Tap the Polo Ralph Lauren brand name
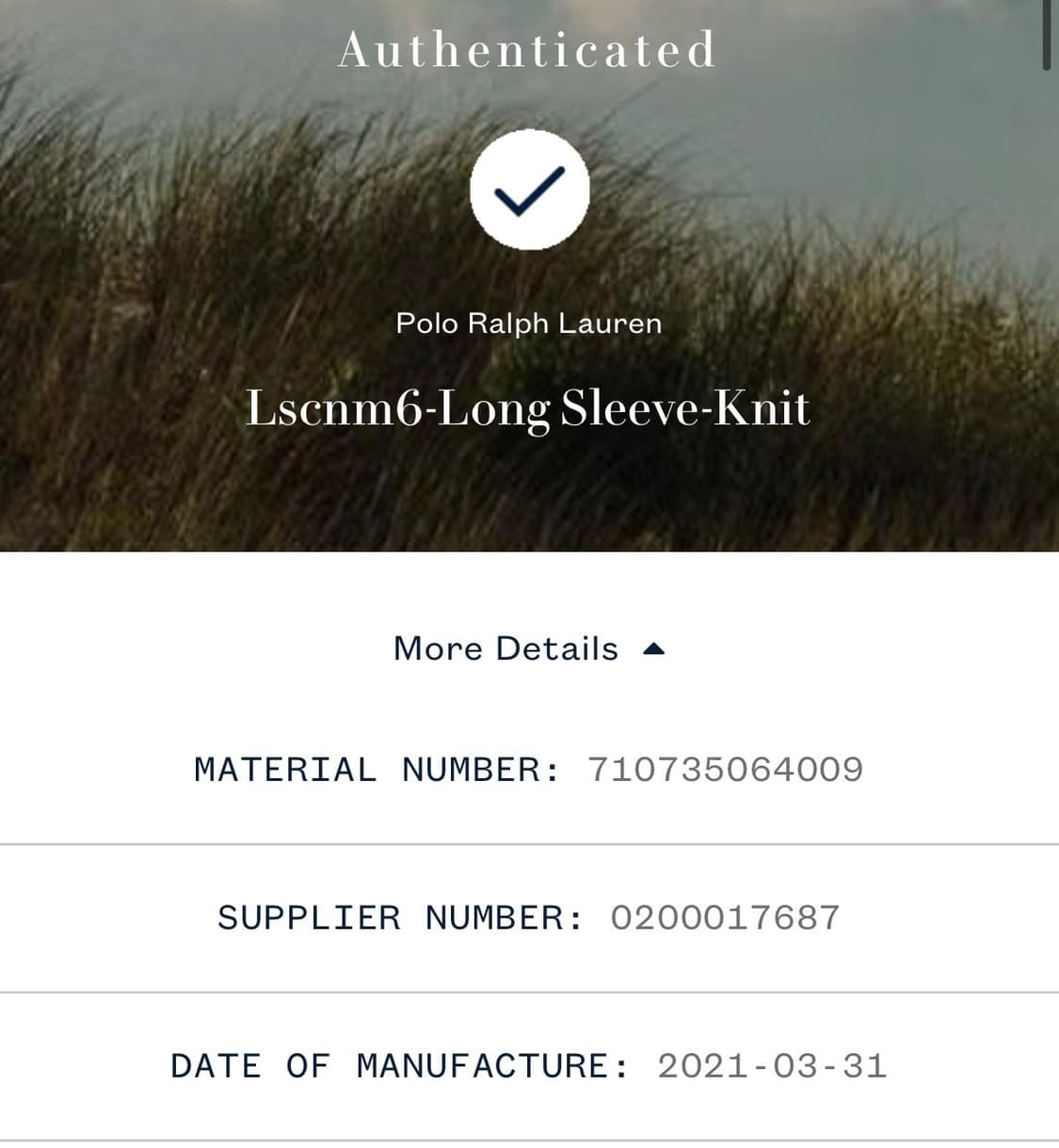 tap(528, 324)
